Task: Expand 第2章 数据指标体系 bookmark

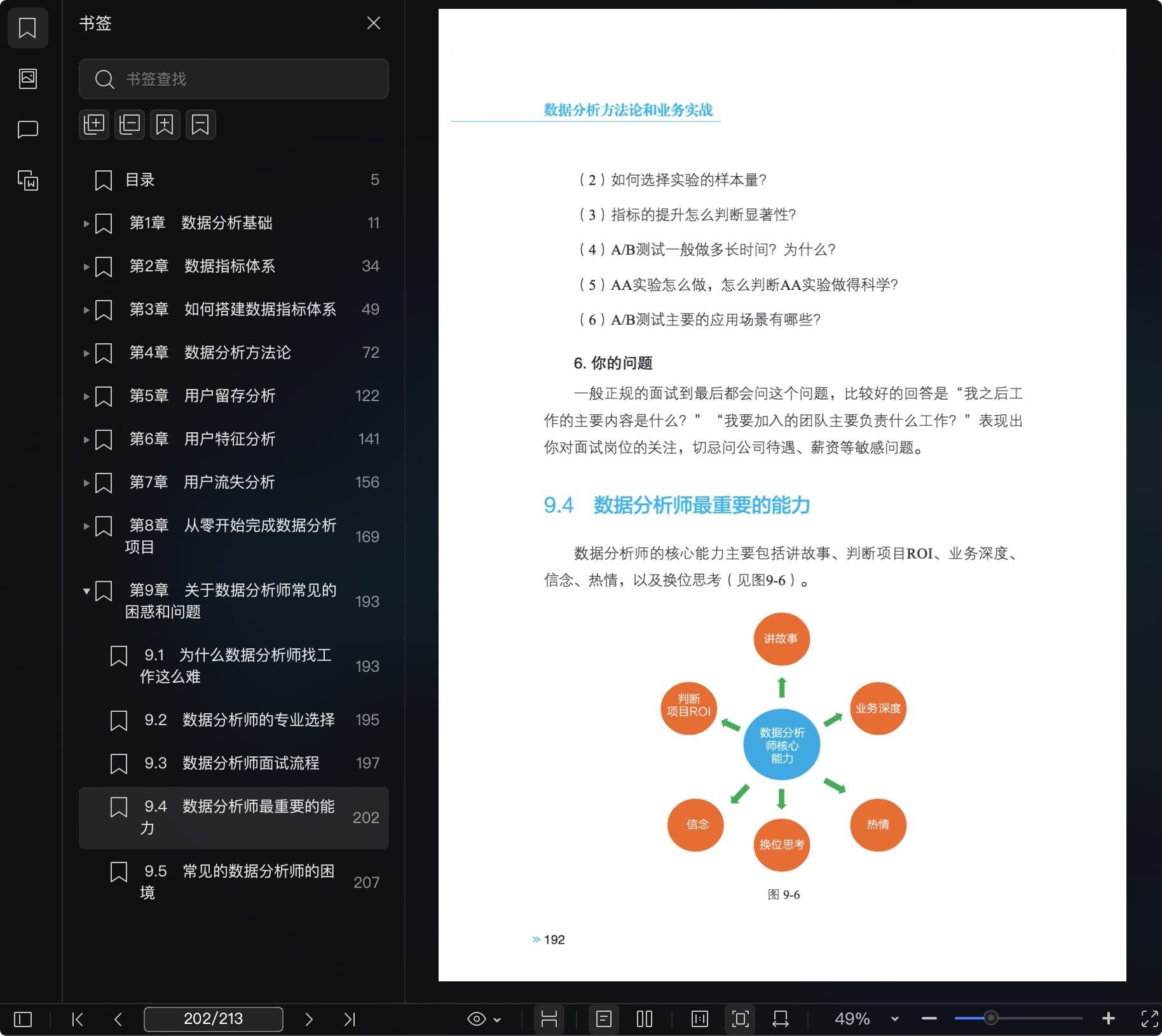Action: 86,267
